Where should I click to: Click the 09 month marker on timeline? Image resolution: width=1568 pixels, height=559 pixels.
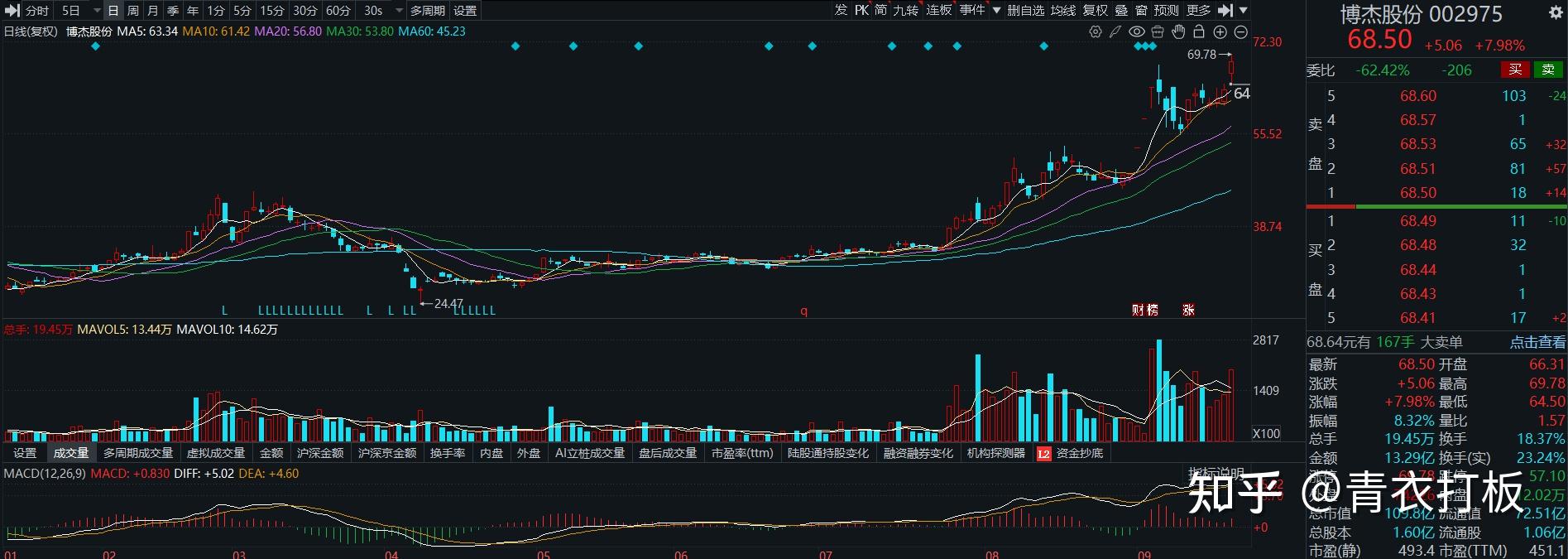click(x=1144, y=554)
